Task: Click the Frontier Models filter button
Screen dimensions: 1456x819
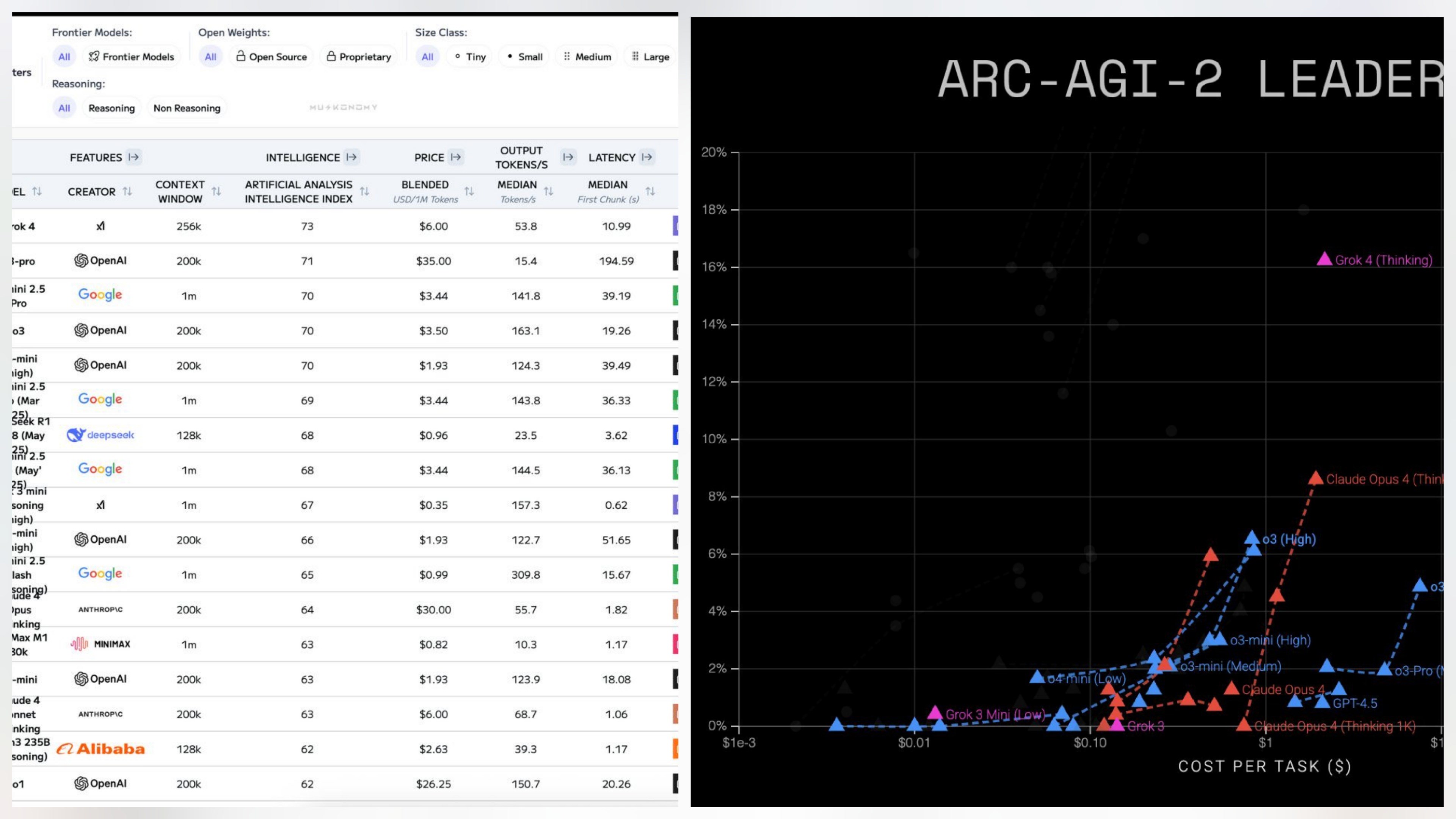Action: click(131, 56)
